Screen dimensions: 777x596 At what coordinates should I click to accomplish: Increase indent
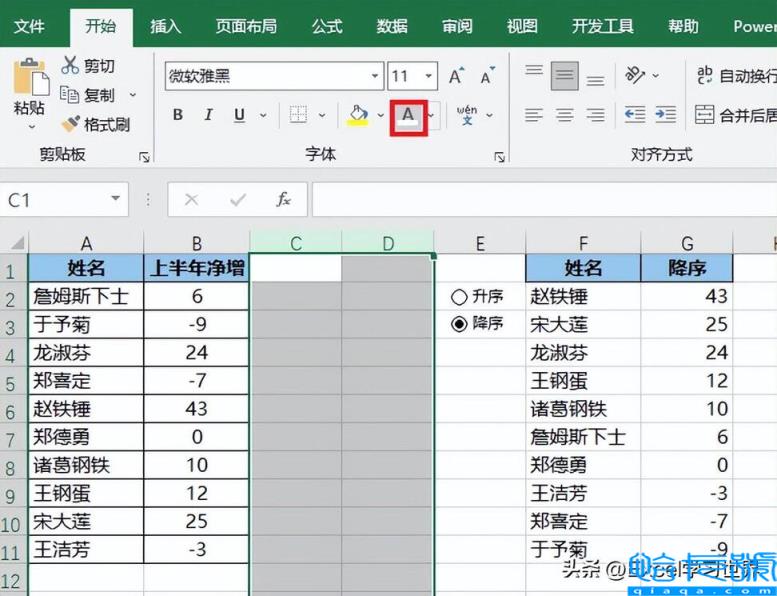pyautogui.click(x=666, y=115)
